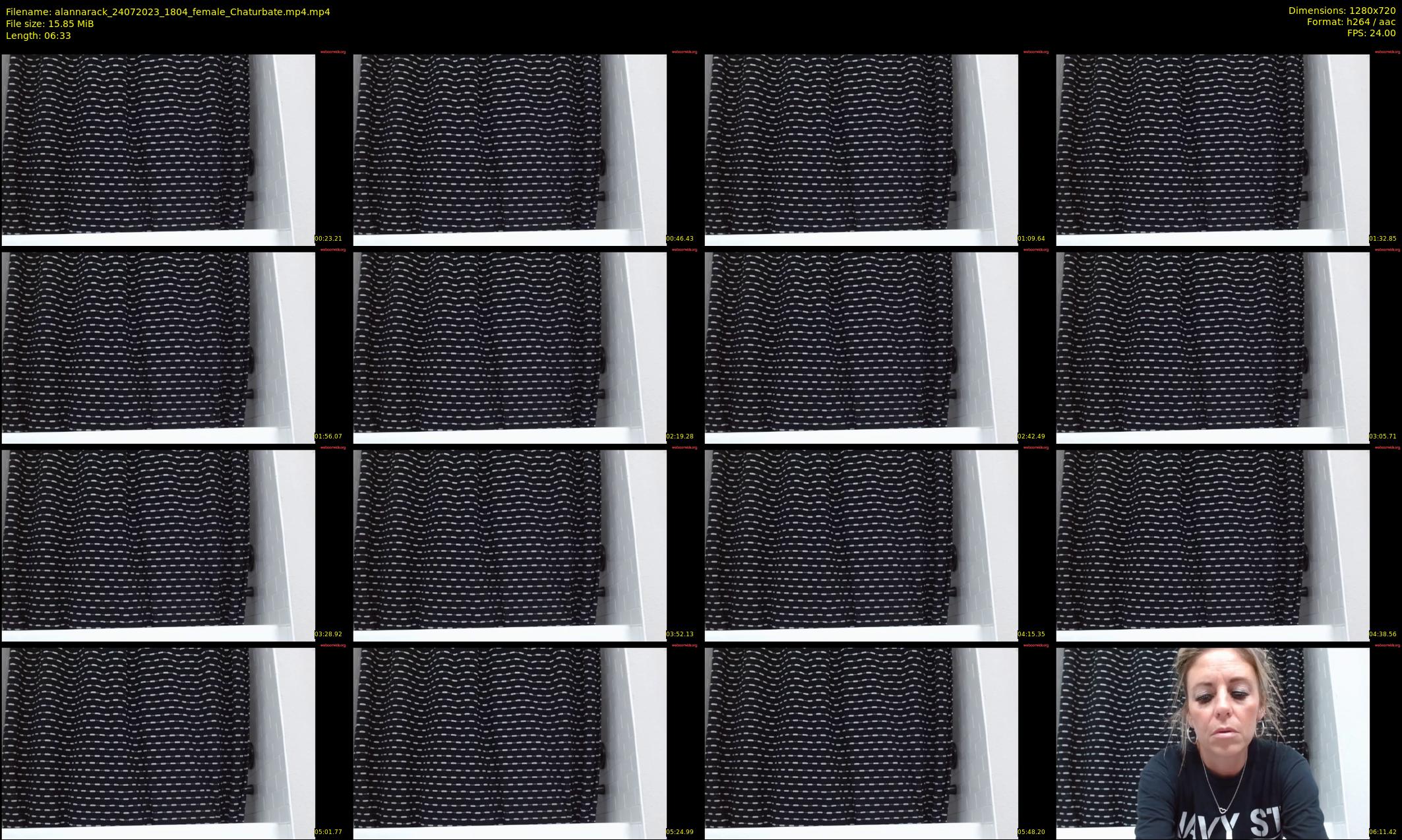Open the frame at 01:32.85
Image resolution: width=1402 pixels, height=840 pixels.
click(1227, 150)
